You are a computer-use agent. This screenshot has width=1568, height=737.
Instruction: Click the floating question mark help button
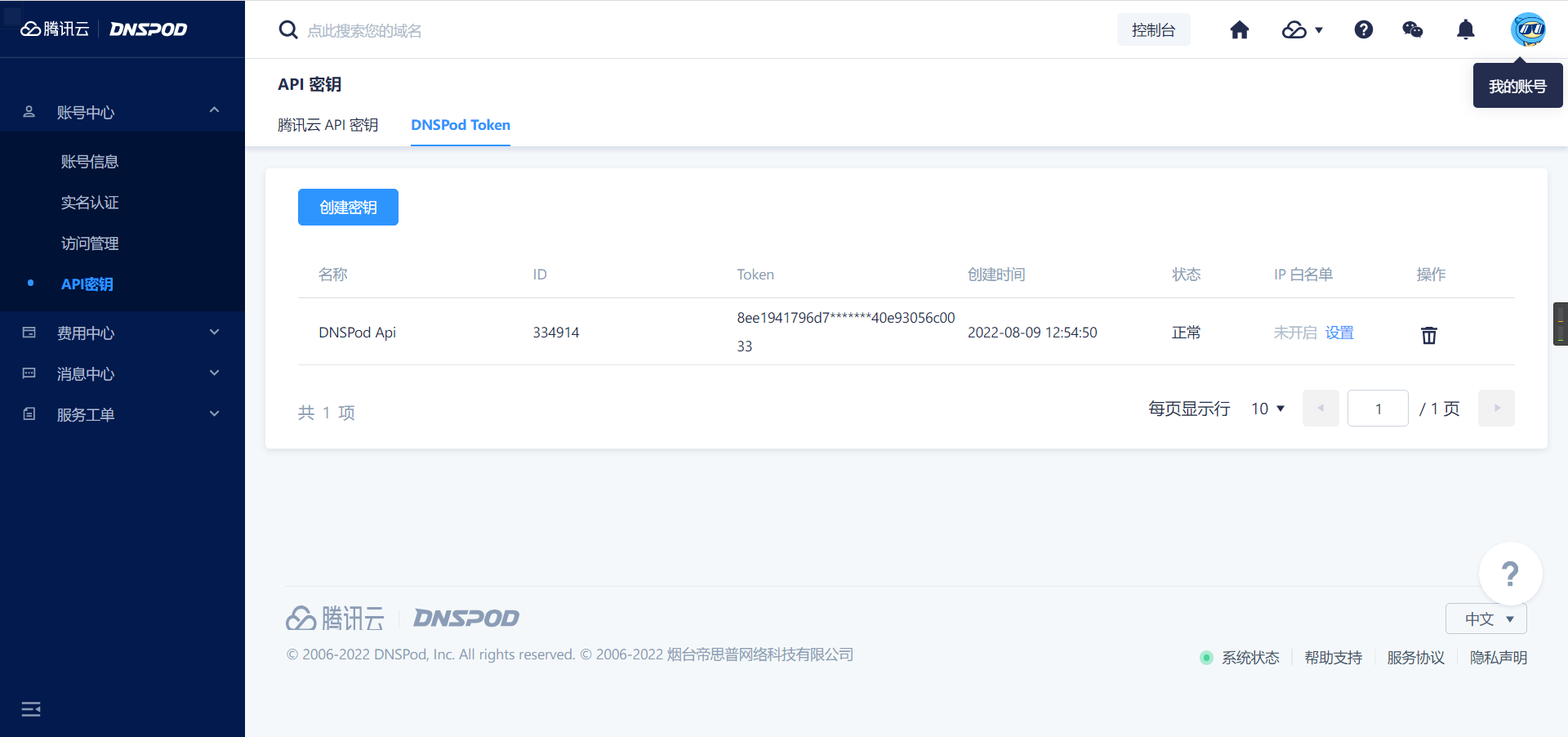pos(1510,574)
